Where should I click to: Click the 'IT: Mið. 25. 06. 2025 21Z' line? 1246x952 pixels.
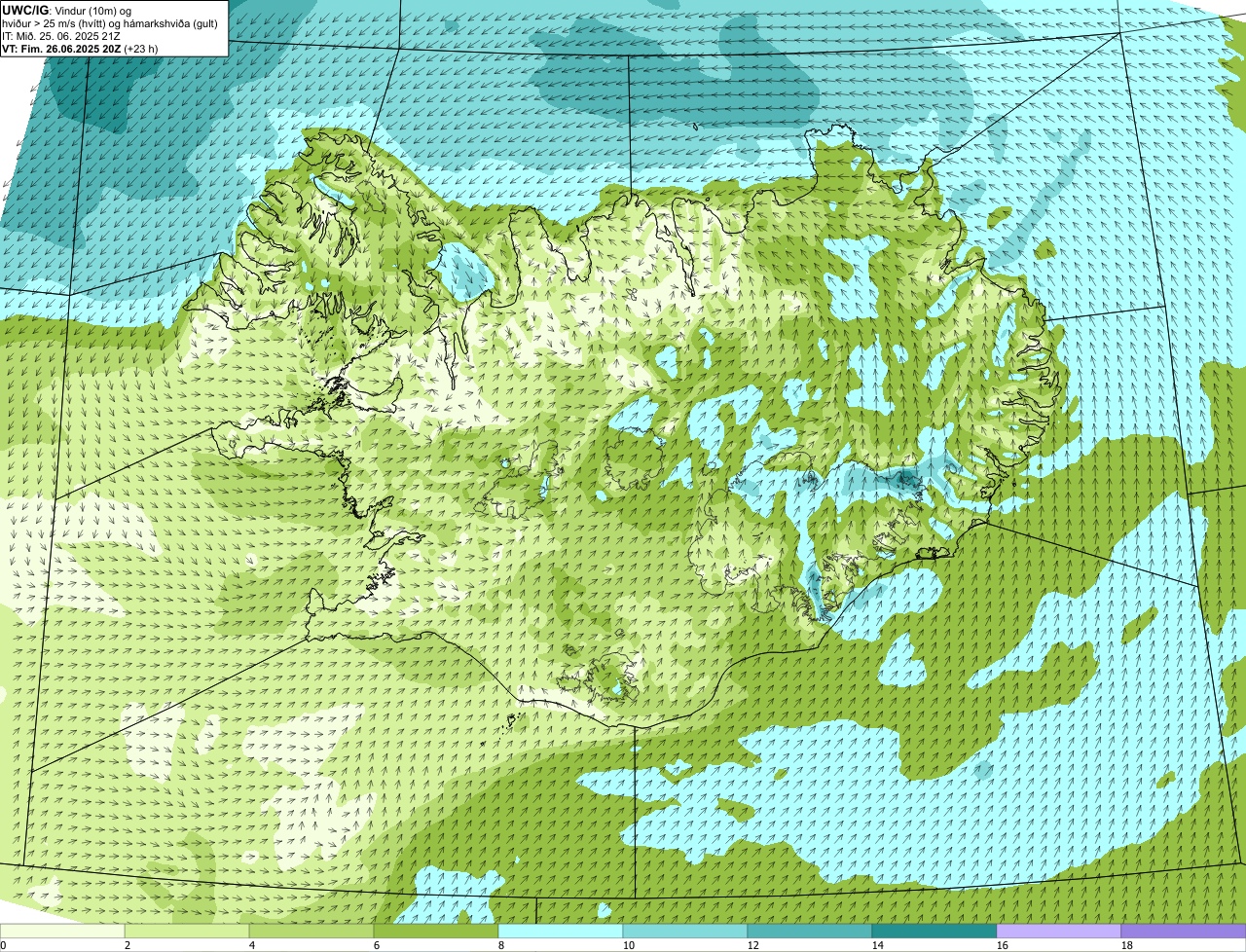click(61, 36)
